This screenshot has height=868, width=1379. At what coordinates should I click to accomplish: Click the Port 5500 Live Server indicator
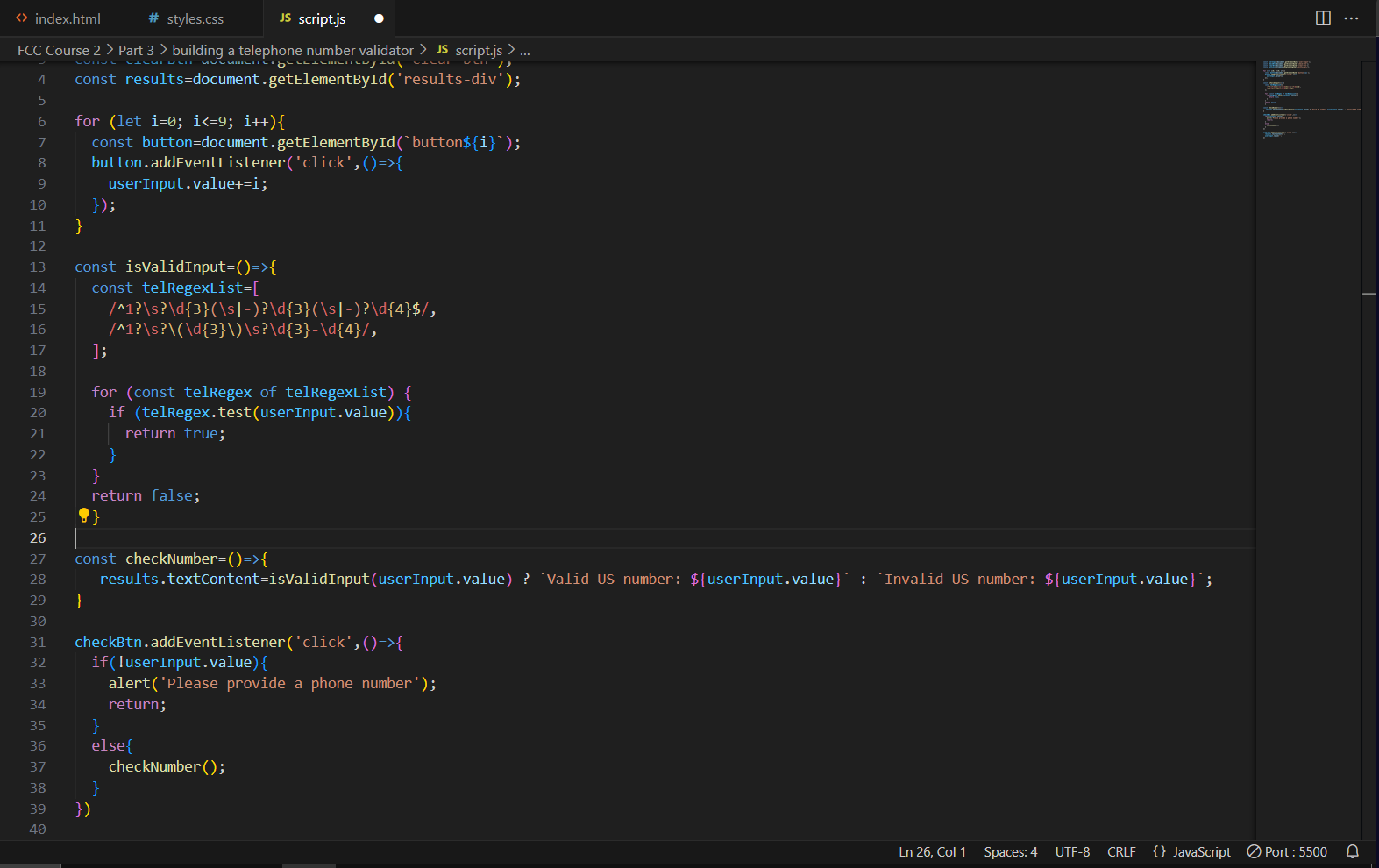pyautogui.click(x=1287, y=851)
